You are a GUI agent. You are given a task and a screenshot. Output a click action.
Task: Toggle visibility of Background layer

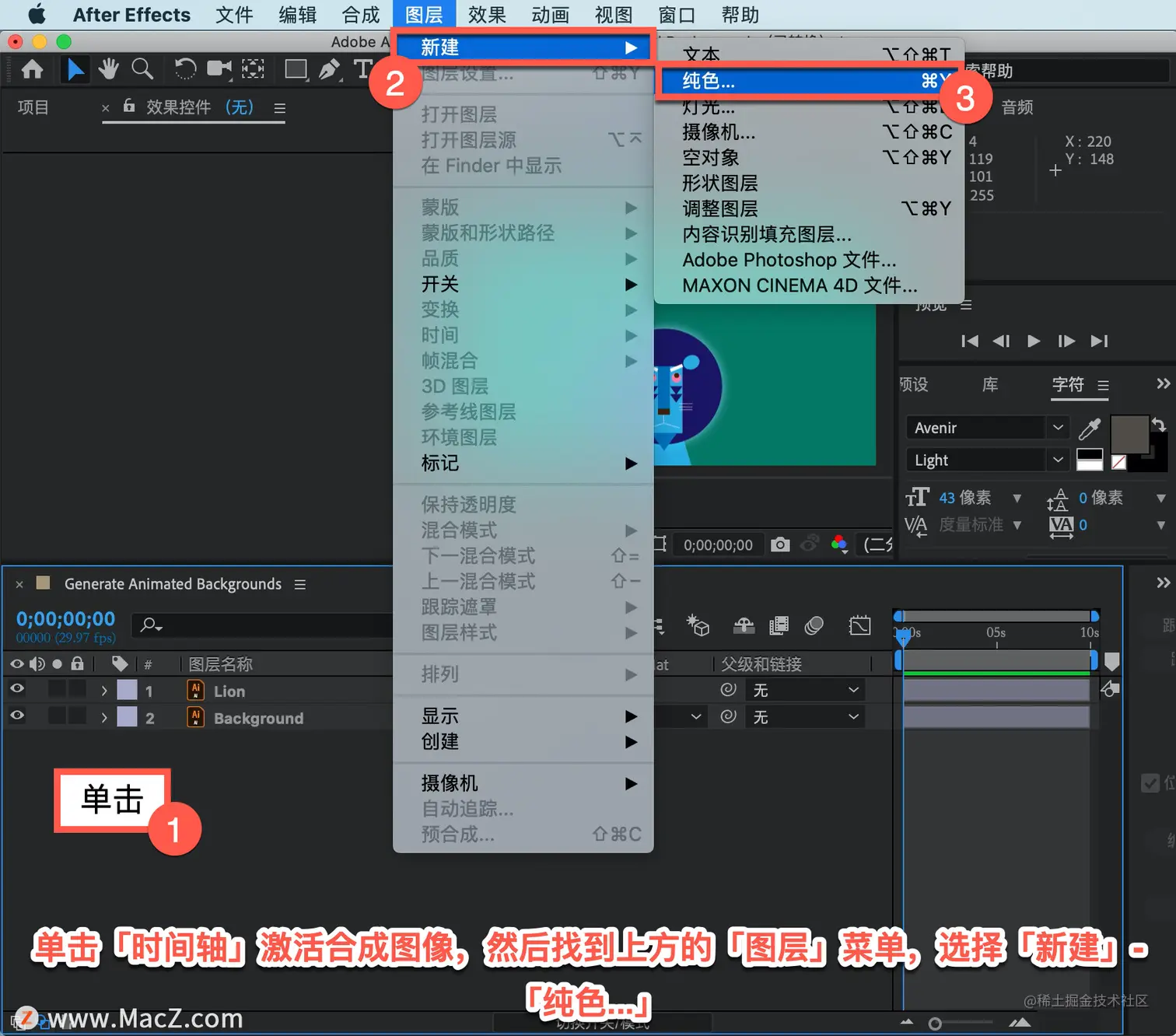click(x=16, y=716)
